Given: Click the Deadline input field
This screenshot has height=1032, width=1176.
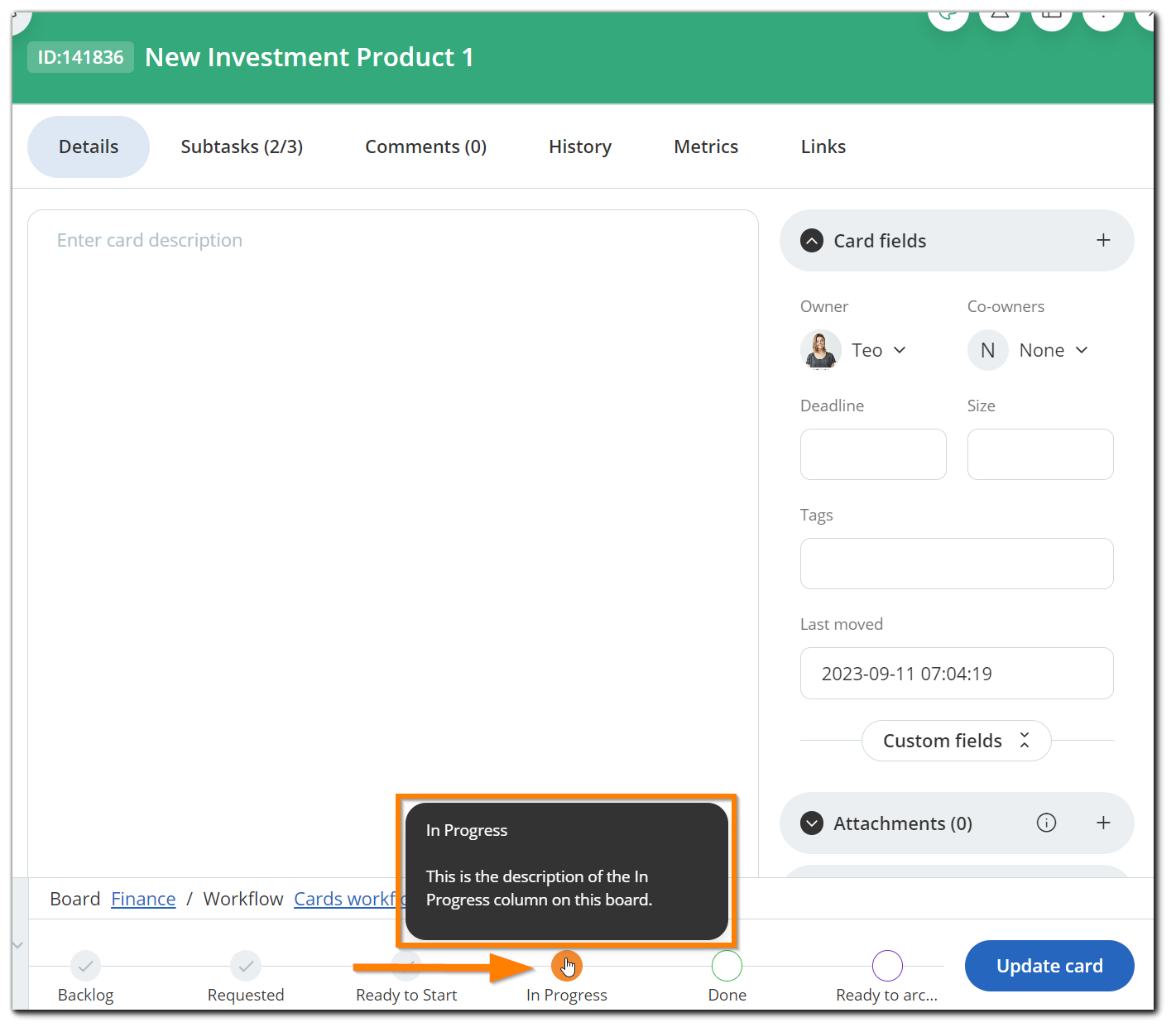Looking at the screenshot, I should click(x=872, y=454).
